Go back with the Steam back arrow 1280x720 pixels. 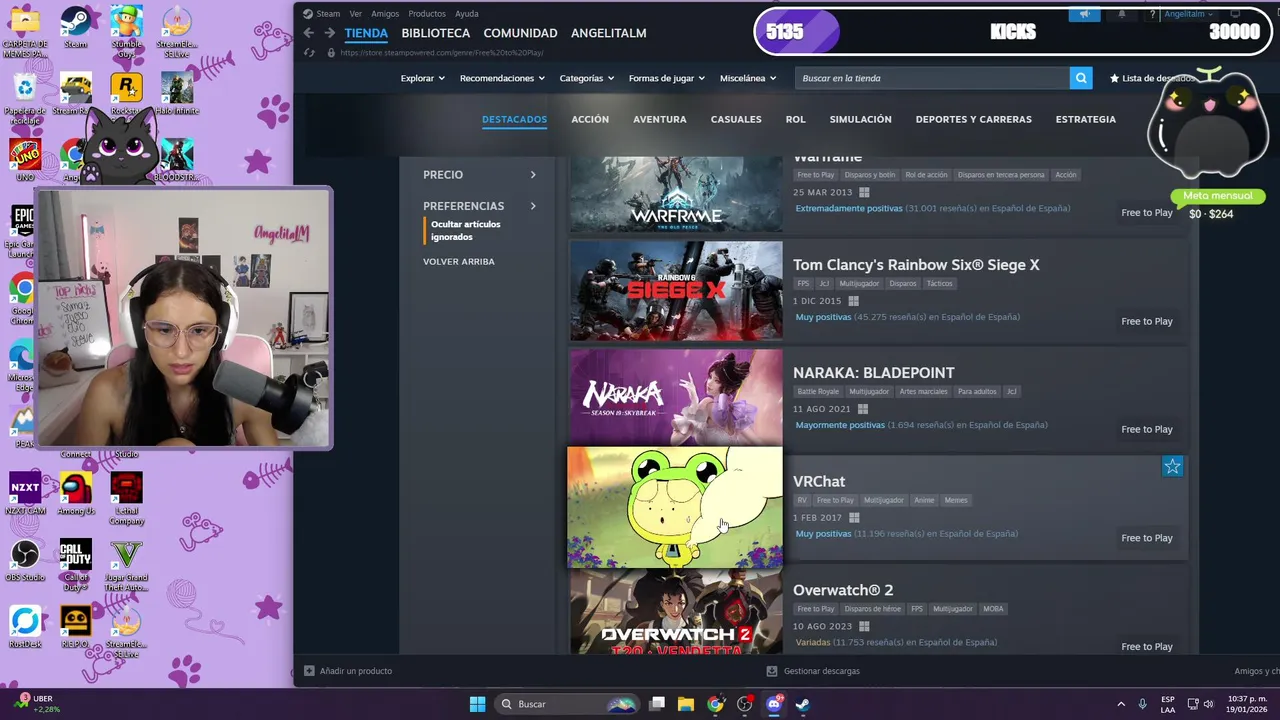(309, 33)
